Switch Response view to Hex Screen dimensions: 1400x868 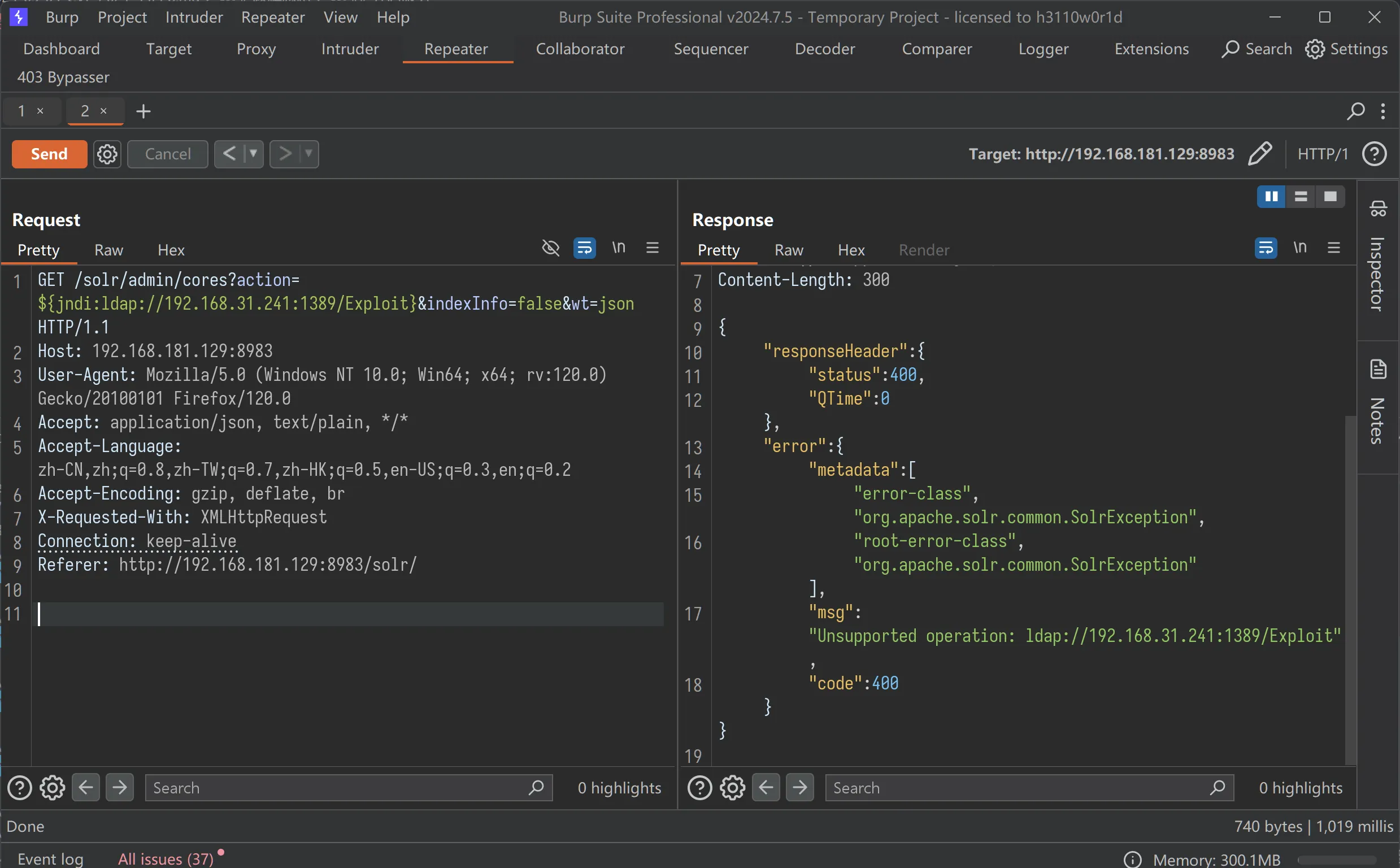pos(851,250)
